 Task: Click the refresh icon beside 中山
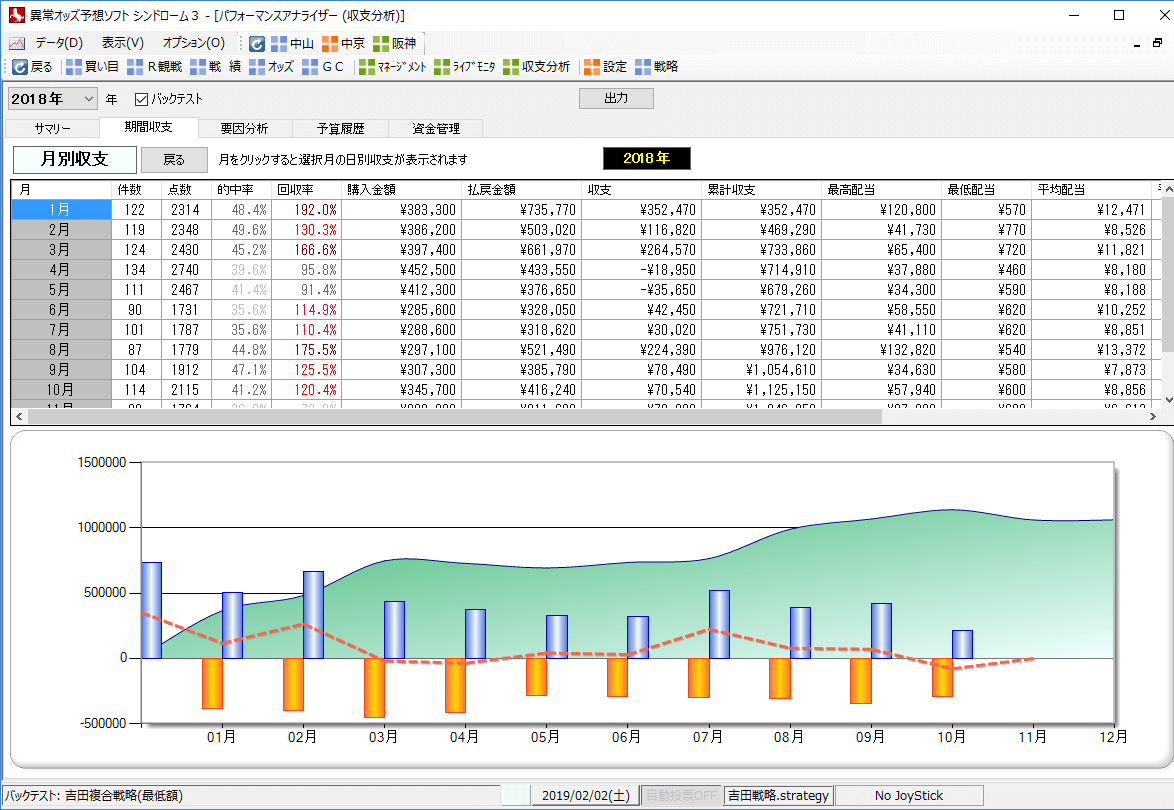point(257,44)
